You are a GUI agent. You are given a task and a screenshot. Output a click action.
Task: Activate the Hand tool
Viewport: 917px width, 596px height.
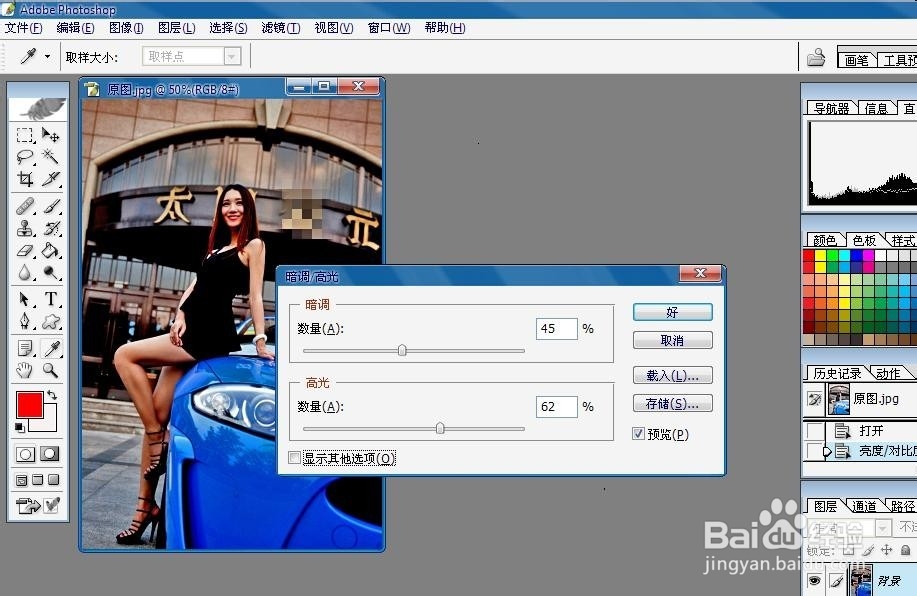[24, 369]
